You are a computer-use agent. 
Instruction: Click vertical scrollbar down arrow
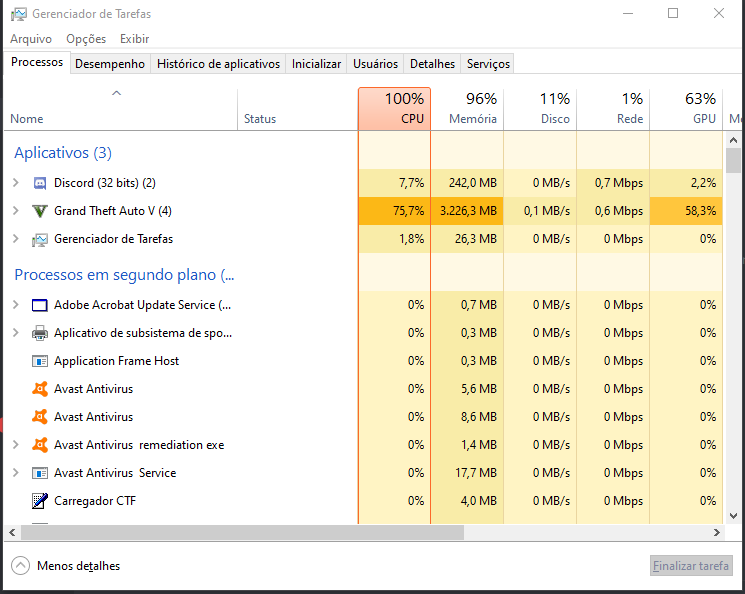point(733,516)
